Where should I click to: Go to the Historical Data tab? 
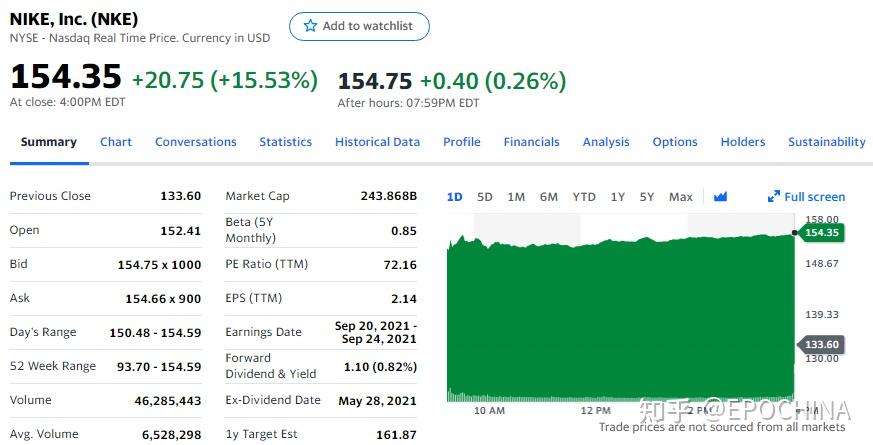(x=377, y=142)
